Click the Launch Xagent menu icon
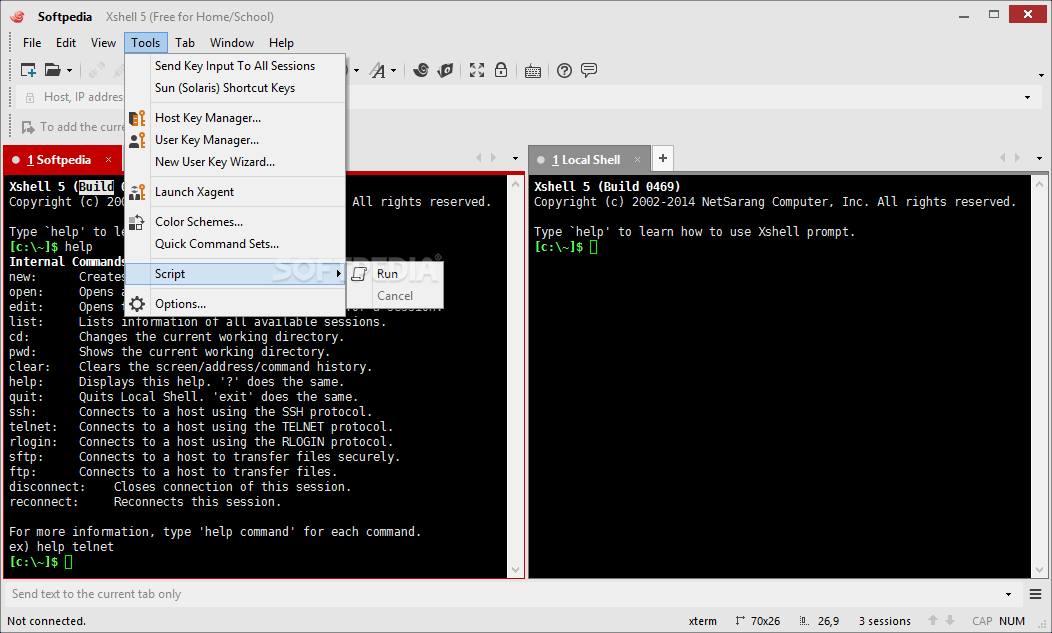This screenshot has height=633, width=1052. tap(137, 192)
